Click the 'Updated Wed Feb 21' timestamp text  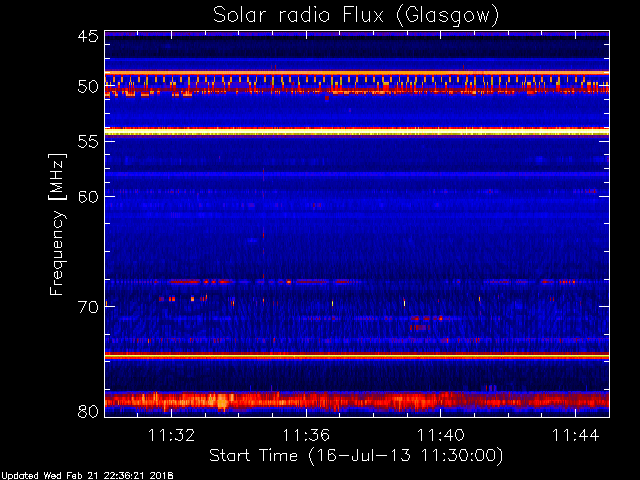click(87, 476)
